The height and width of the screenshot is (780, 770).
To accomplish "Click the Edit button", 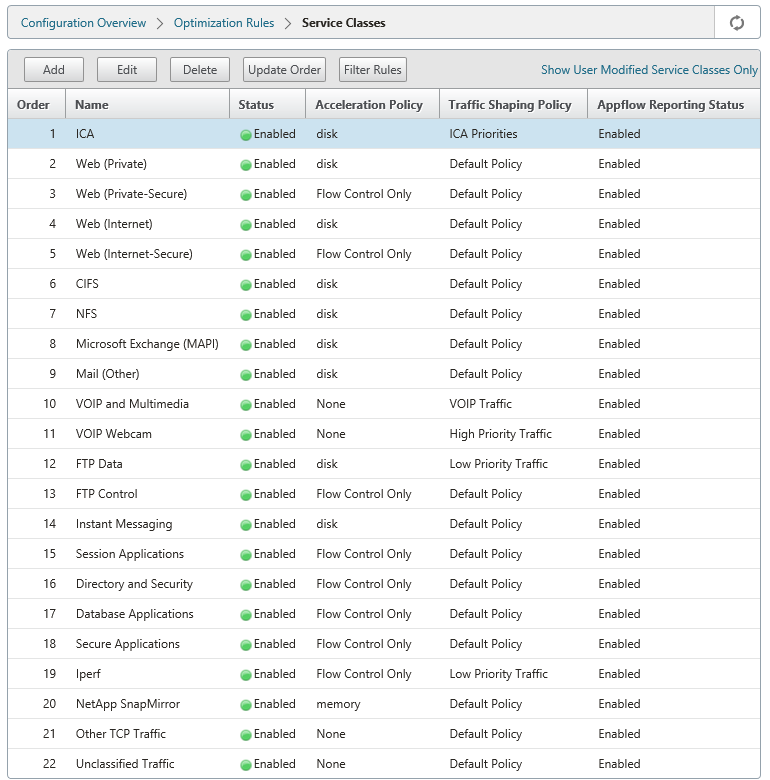I will tap(127, 70).
